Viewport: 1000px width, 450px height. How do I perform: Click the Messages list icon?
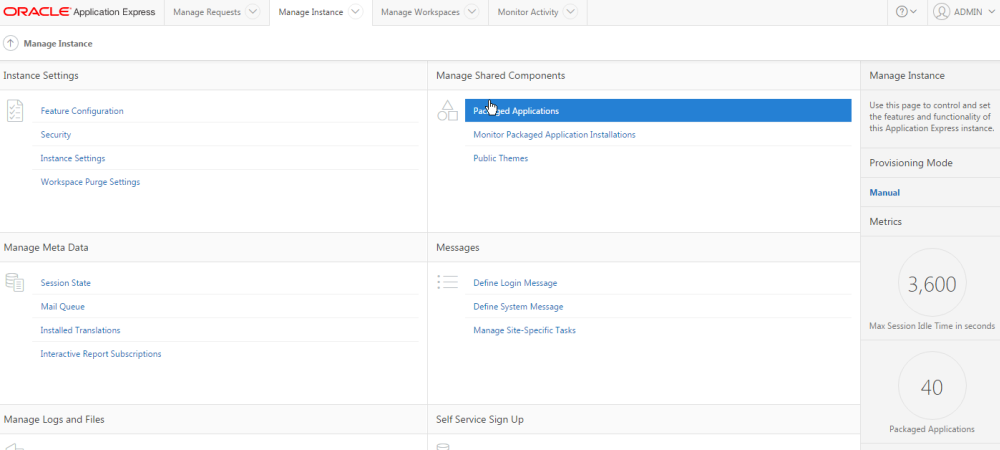447,283
